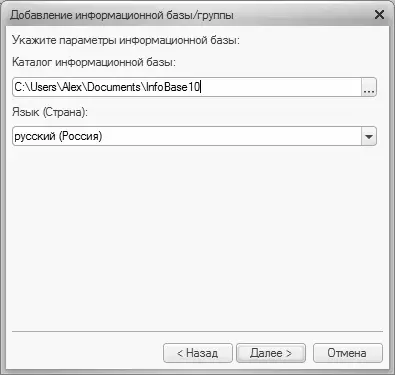Click the Язык (Страна) label
The width and height of the screenshot is (395, 375).
(x=50, y=112)
